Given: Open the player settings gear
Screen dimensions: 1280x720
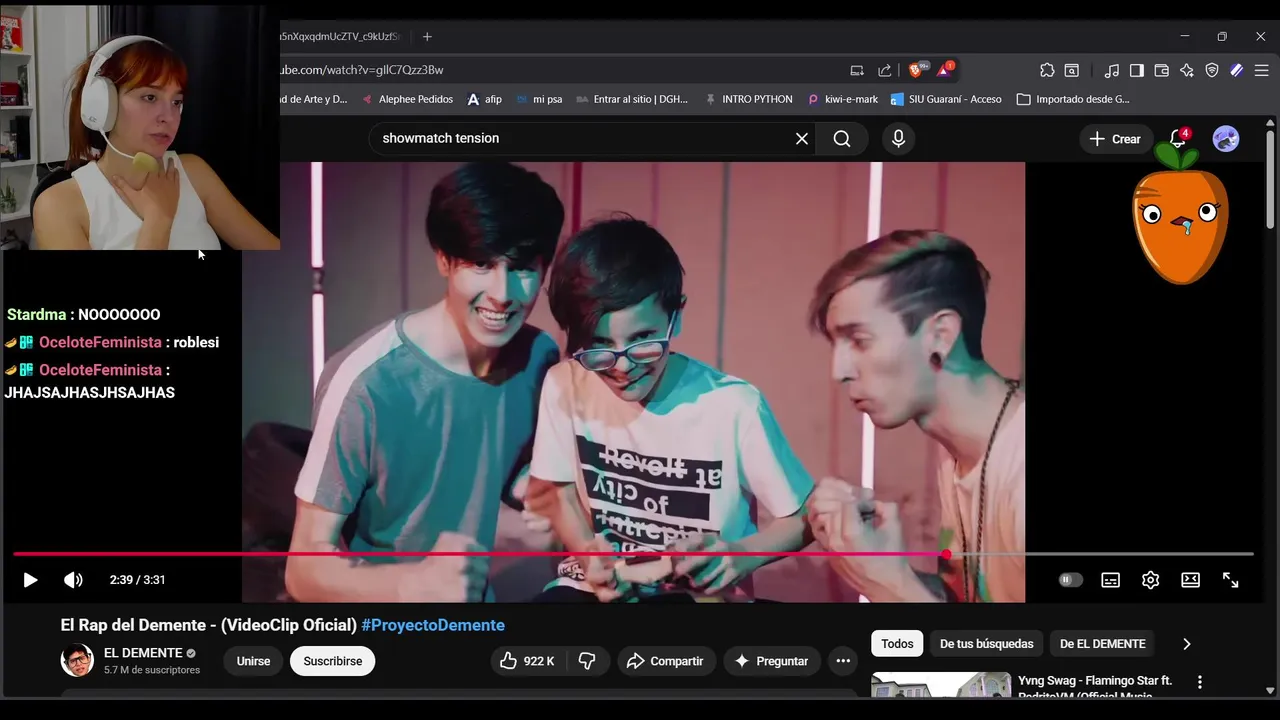Looking at the screenshot, I should click(1150, 580).
